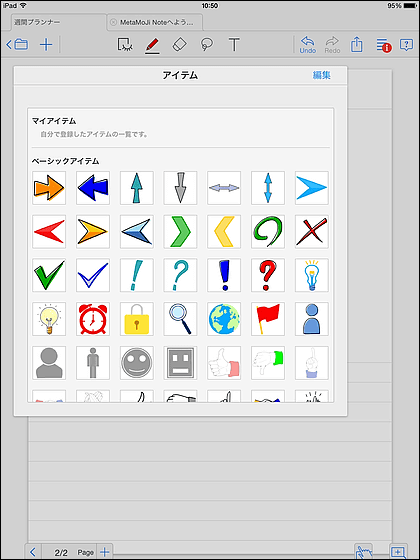This screenshot has height=560, width=420.
Task: Insert the red X cross item
Action: tap(312, 232)
